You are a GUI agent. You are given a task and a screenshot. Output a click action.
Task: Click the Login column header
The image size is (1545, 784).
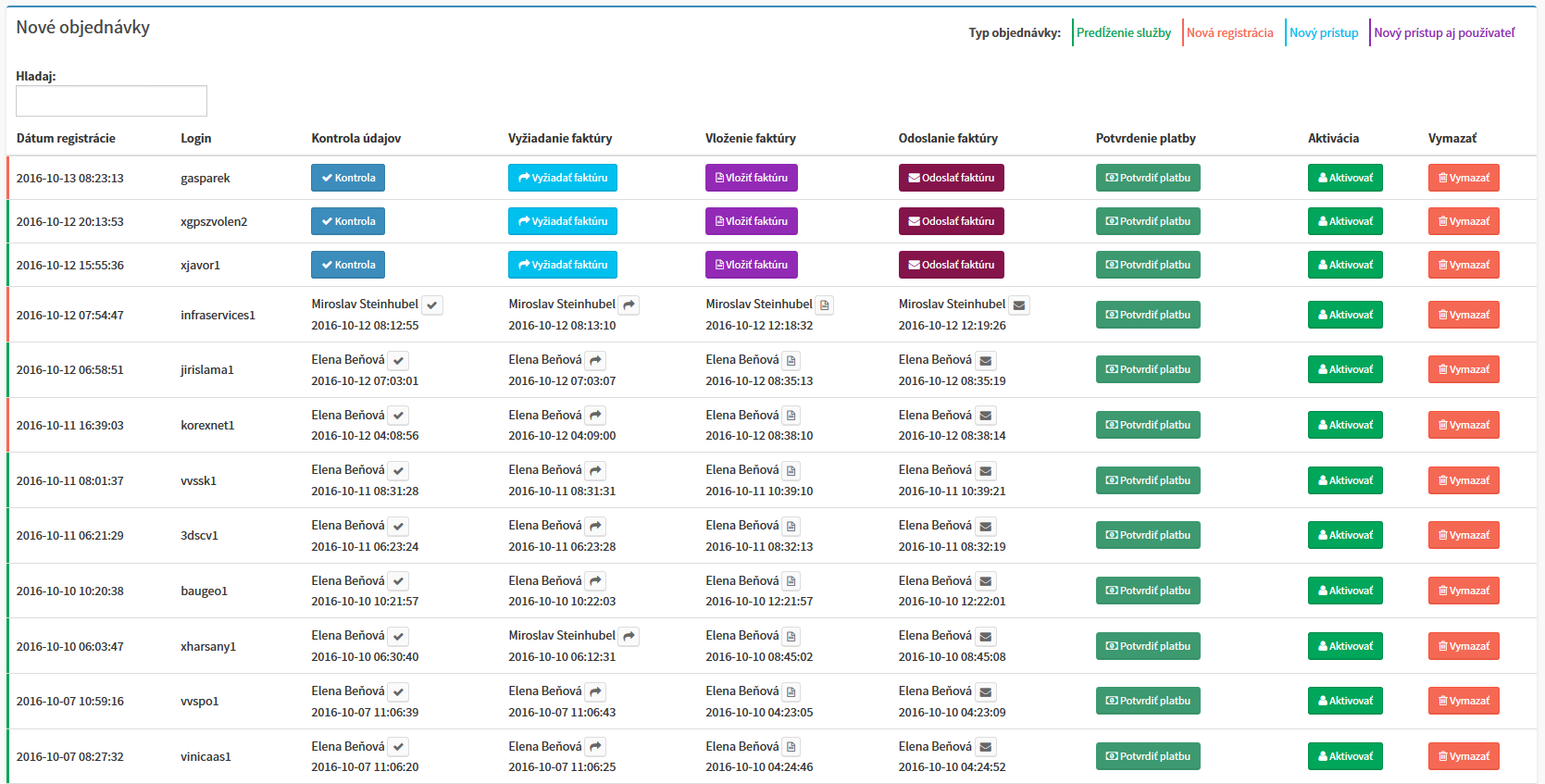point(195,138)
